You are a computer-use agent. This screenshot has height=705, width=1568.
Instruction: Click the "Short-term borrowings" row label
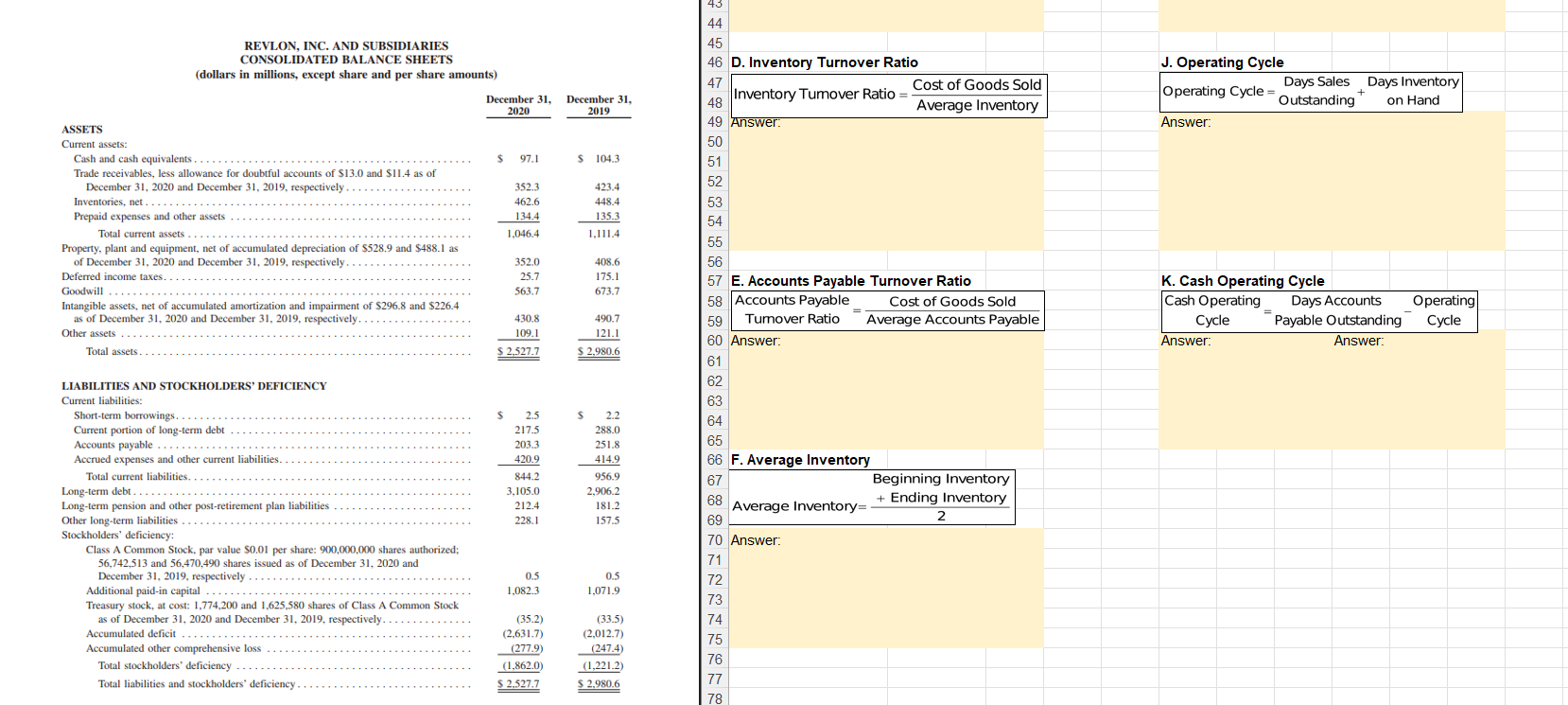click(x=125, y=415)
